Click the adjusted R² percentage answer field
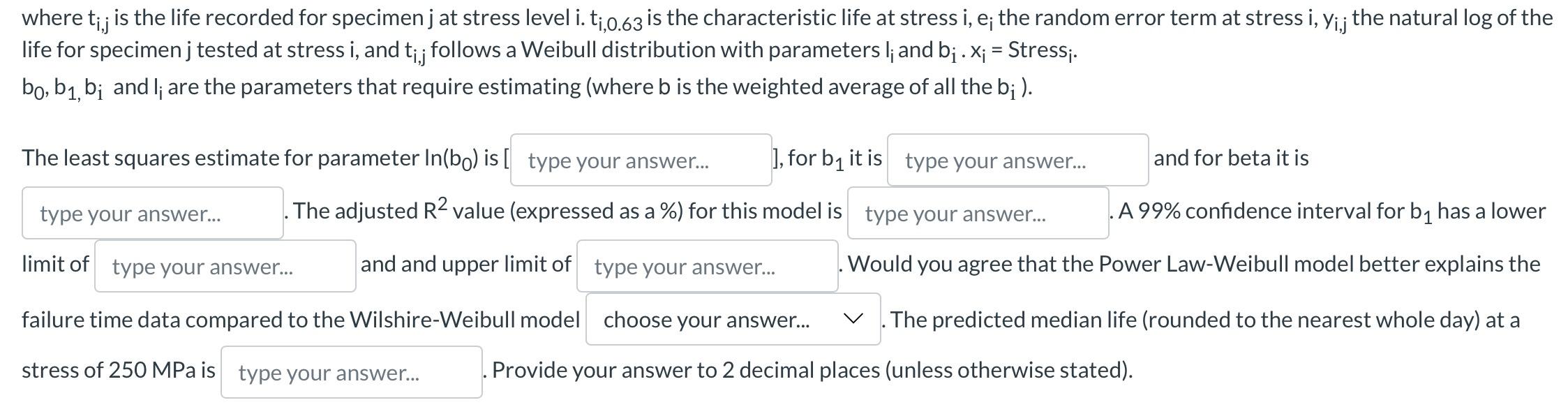The width and height of the screenshot is (1568, 407). pyautogui.click(x=977, y=214)
